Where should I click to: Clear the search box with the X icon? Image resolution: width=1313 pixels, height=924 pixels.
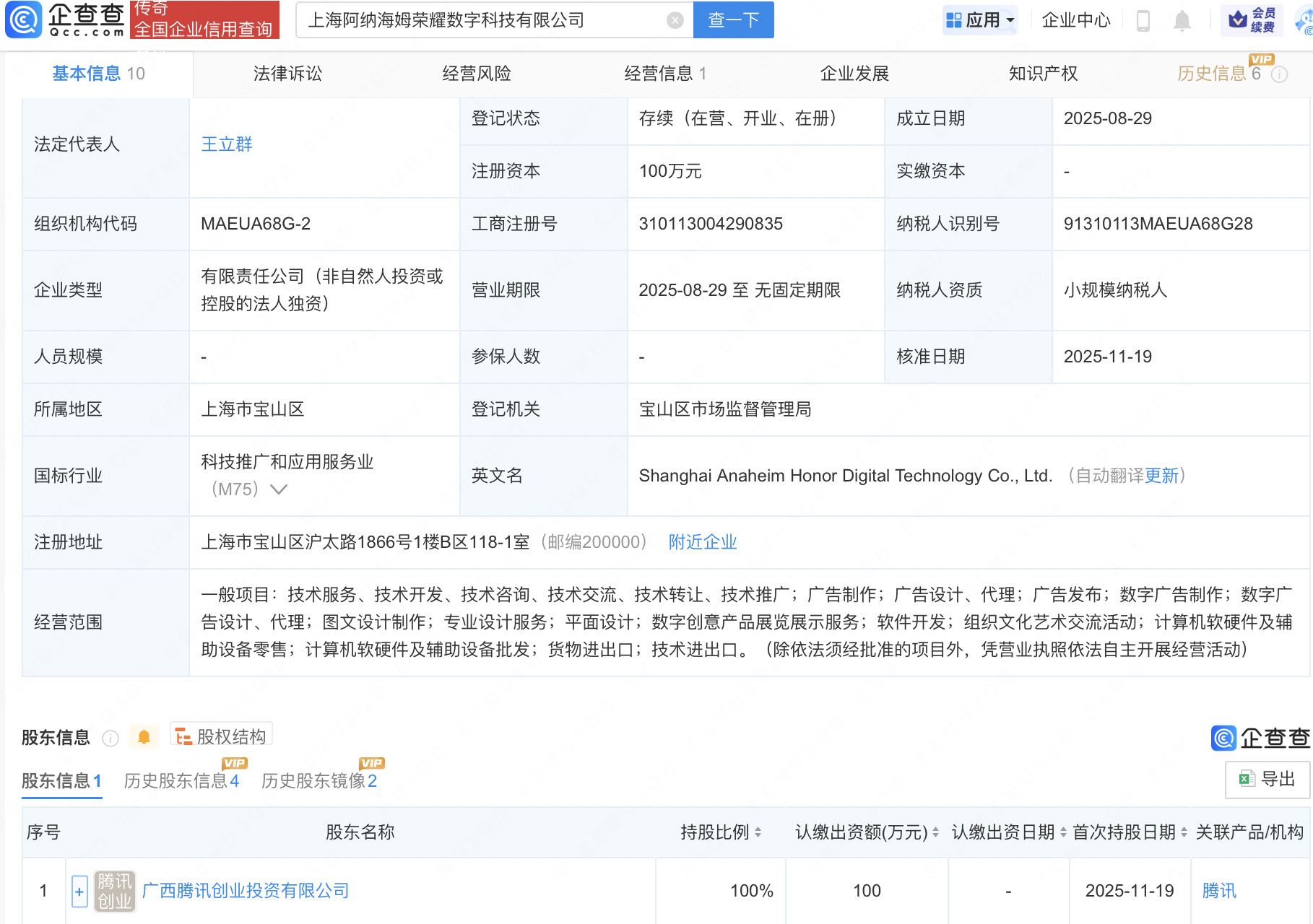point(675,20)
